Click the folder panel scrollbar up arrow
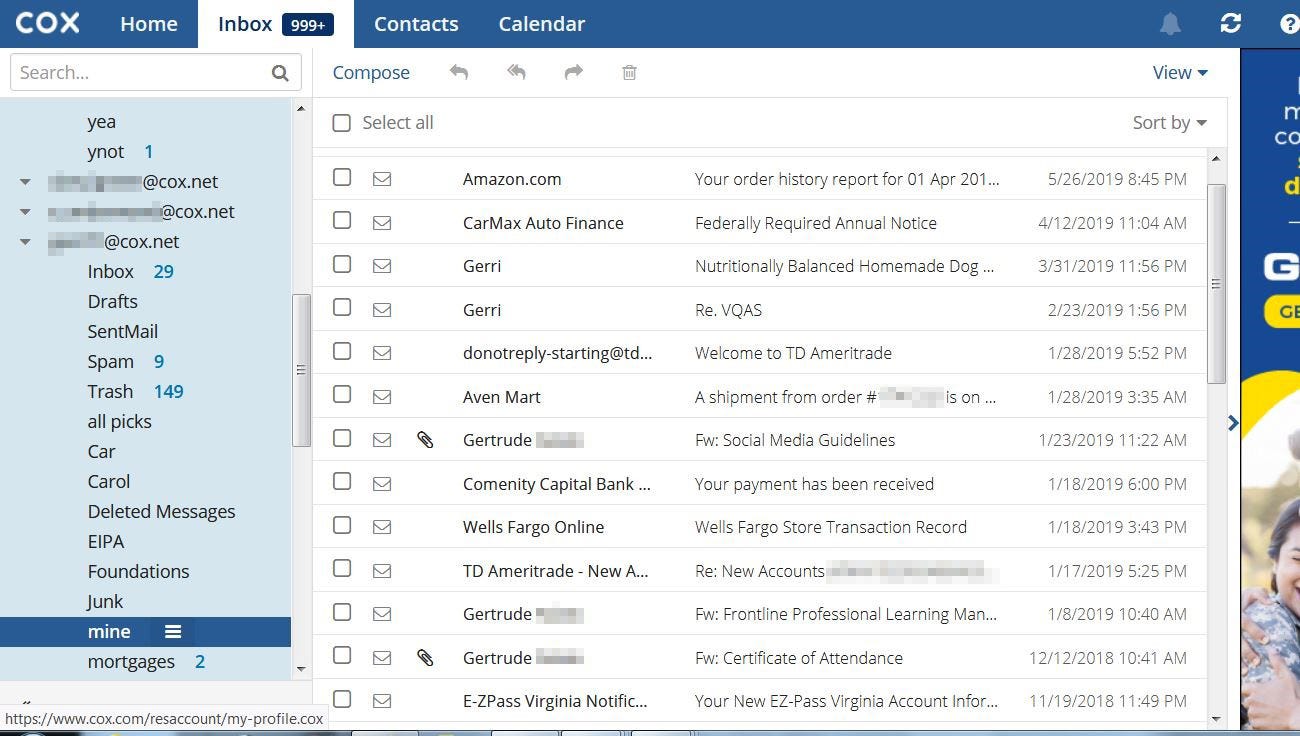This screenshot has height=736, width=1300. point(301,108)
